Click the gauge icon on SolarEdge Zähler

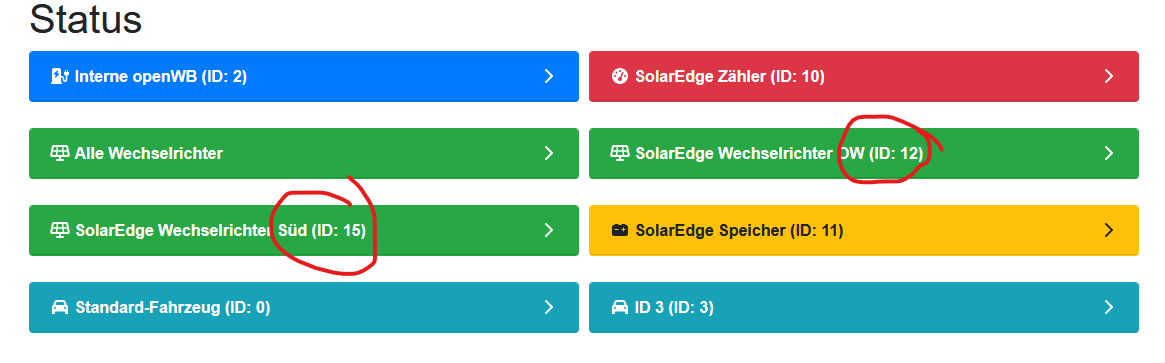click(620, 76)
